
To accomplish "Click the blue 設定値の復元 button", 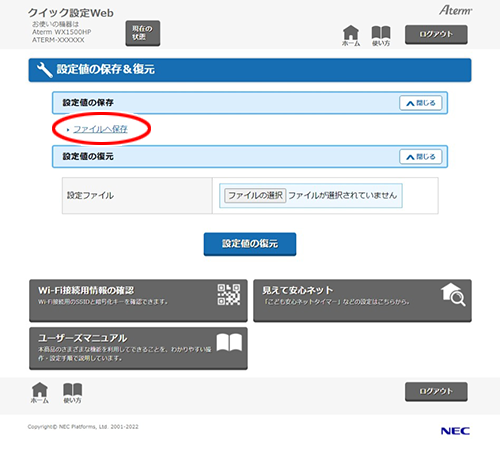I will [x=250, y=244].
